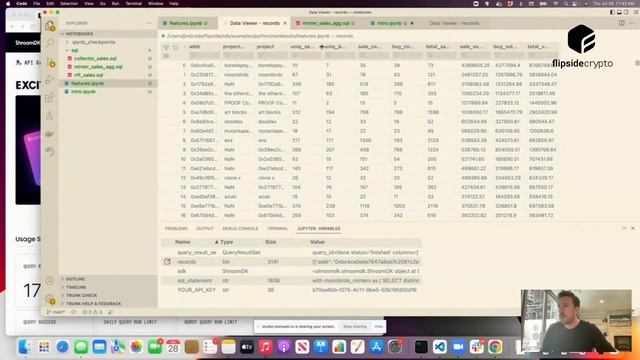Click the moonbirds project cell in row 1
Viewport: 640px width, 360px height.
(271, 75)
